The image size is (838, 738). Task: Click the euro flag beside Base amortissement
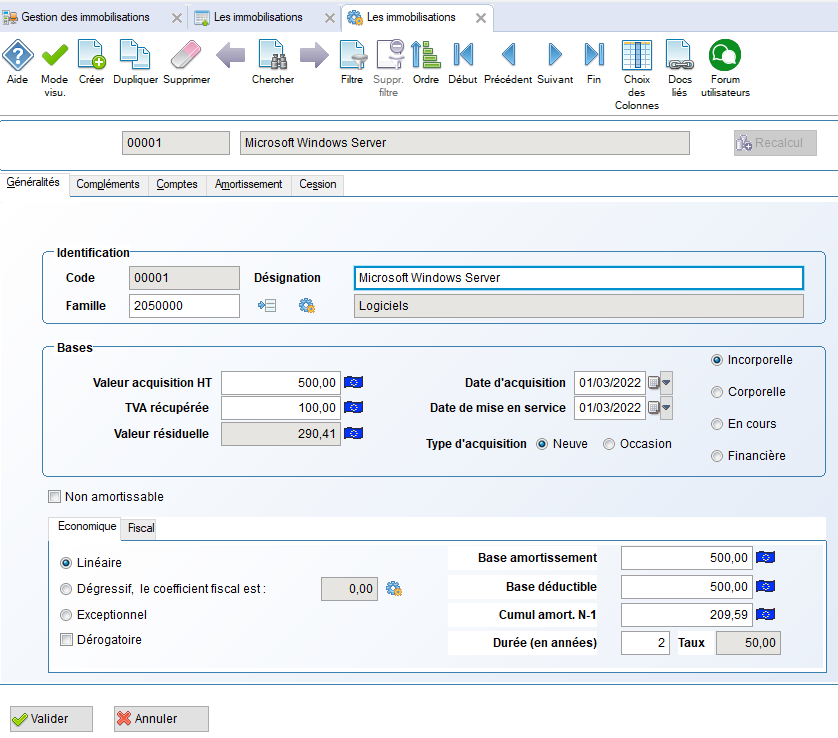coord(765,558)
